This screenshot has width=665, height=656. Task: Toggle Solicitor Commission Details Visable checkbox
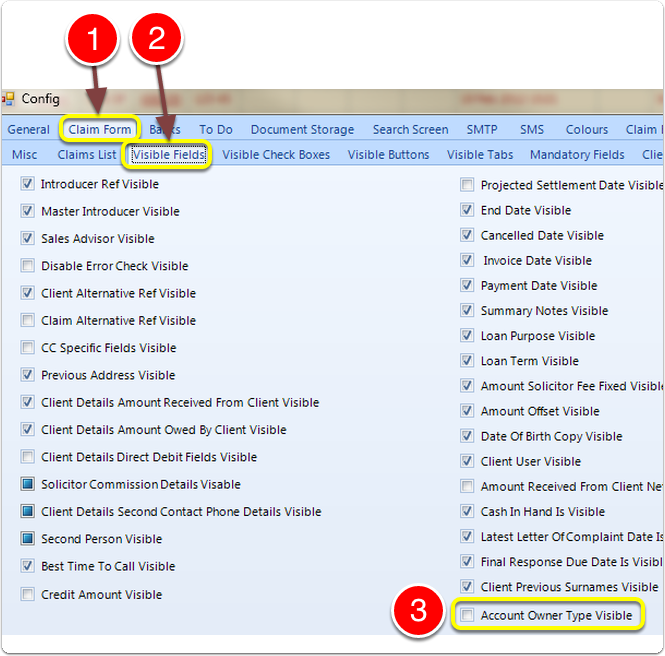(x=28, y=484)
